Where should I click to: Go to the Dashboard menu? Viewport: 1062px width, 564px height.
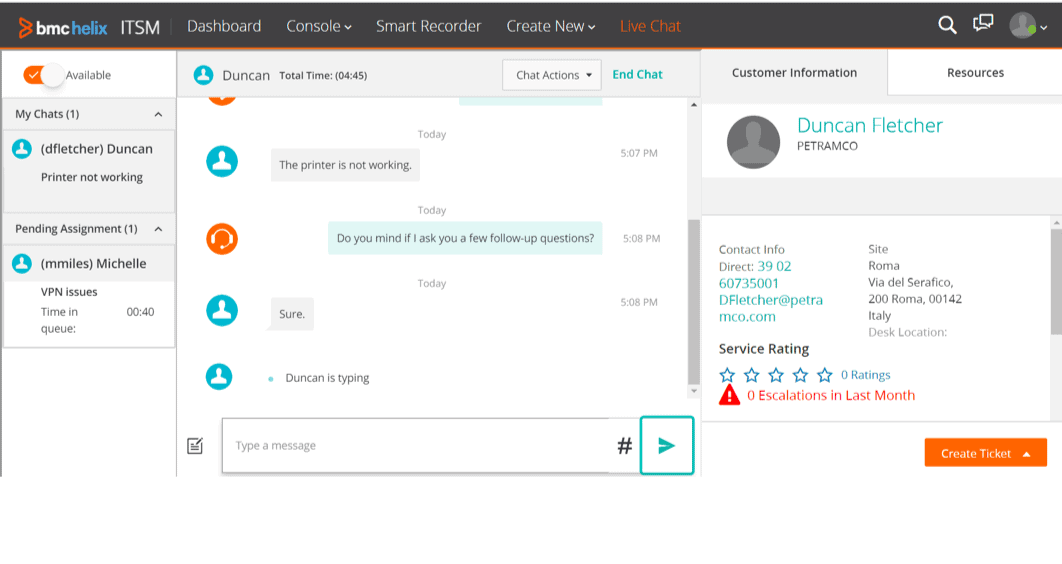click(224, 26)
